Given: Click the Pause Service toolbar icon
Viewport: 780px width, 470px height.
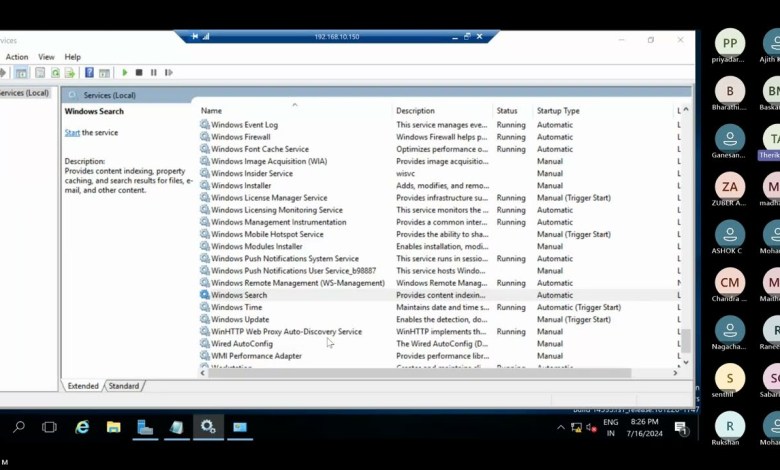Looking at the screenshot, I should (154, 73).
